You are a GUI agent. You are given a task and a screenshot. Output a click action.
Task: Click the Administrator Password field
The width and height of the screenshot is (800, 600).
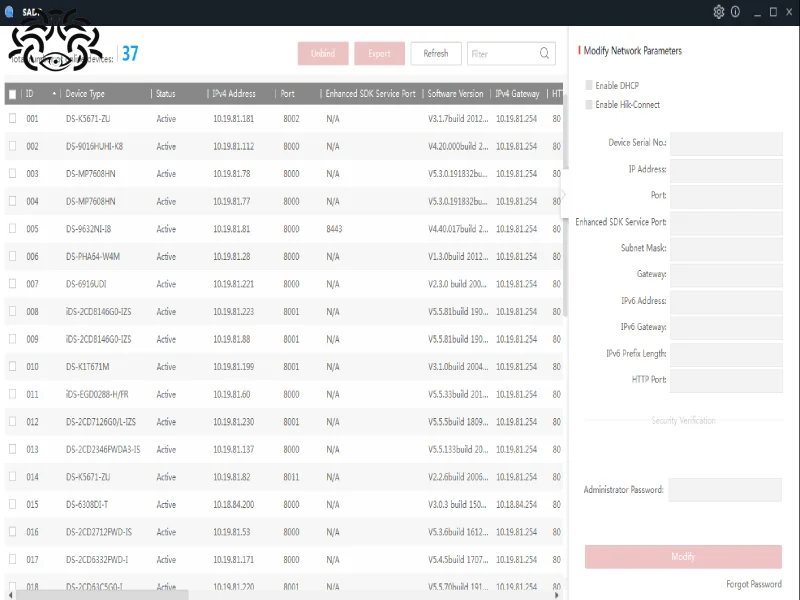tap(728, 490)
